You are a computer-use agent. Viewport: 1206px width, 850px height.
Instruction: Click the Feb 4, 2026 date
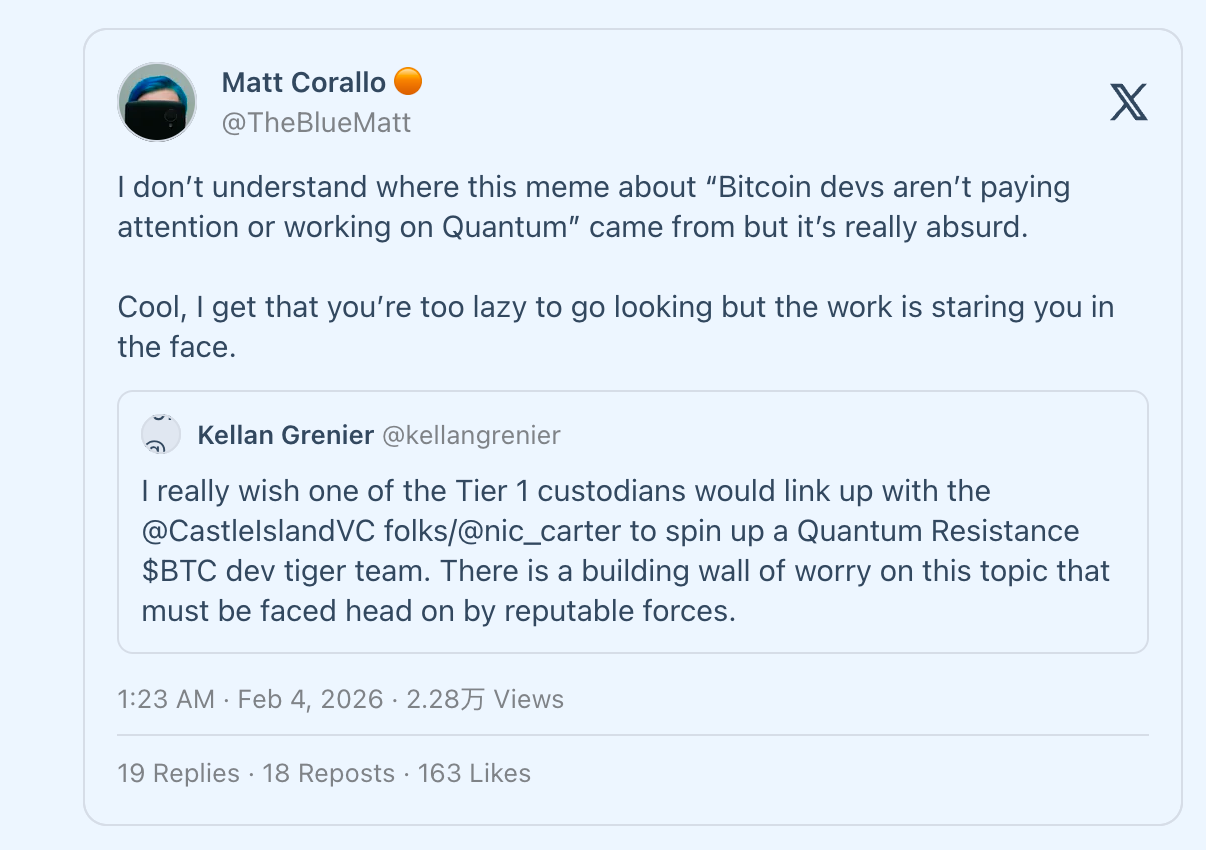click(x=310, y=699)
